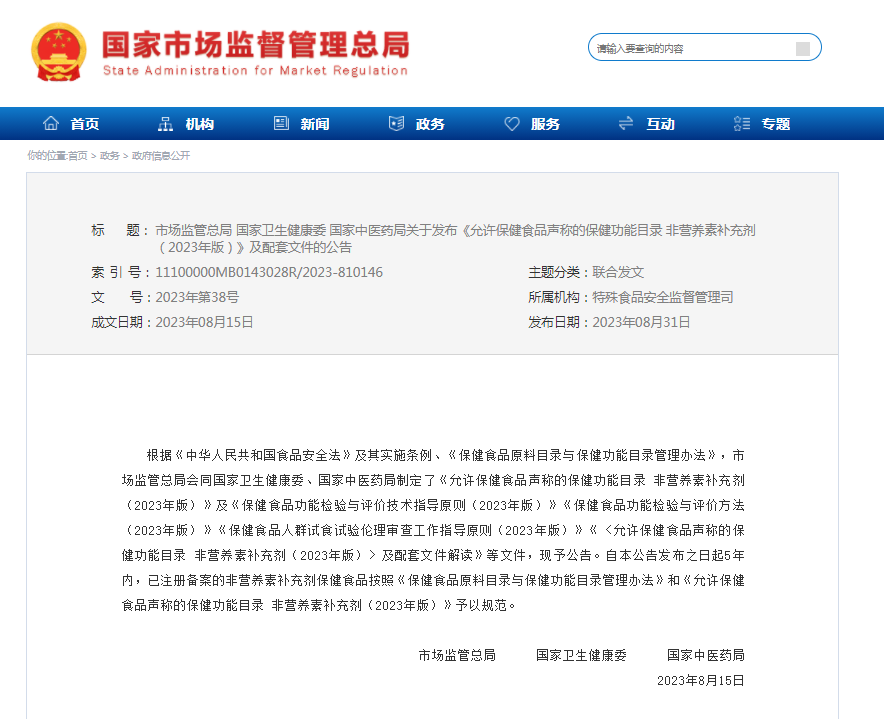This screenshot has height=719, width=884.
Task: Click the 政务 breadcrumb link
Action: point(108,156)
